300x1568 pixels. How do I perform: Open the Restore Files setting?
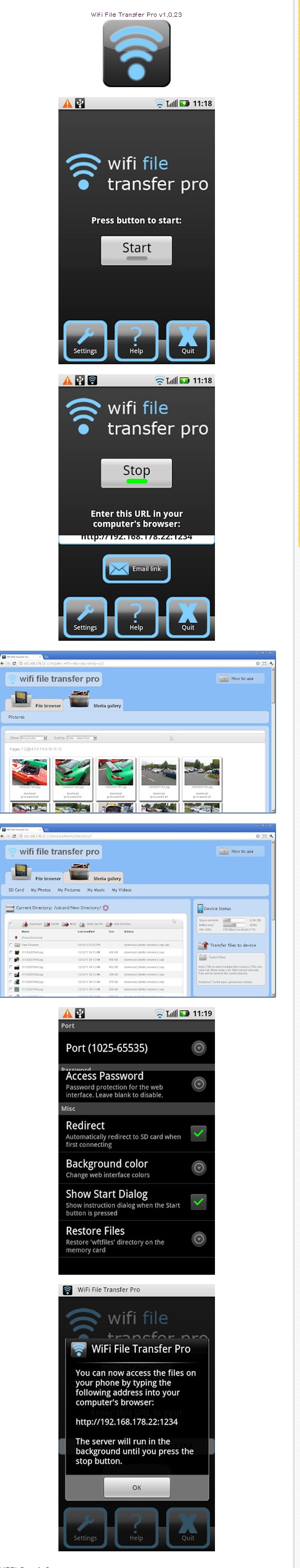136,1239
